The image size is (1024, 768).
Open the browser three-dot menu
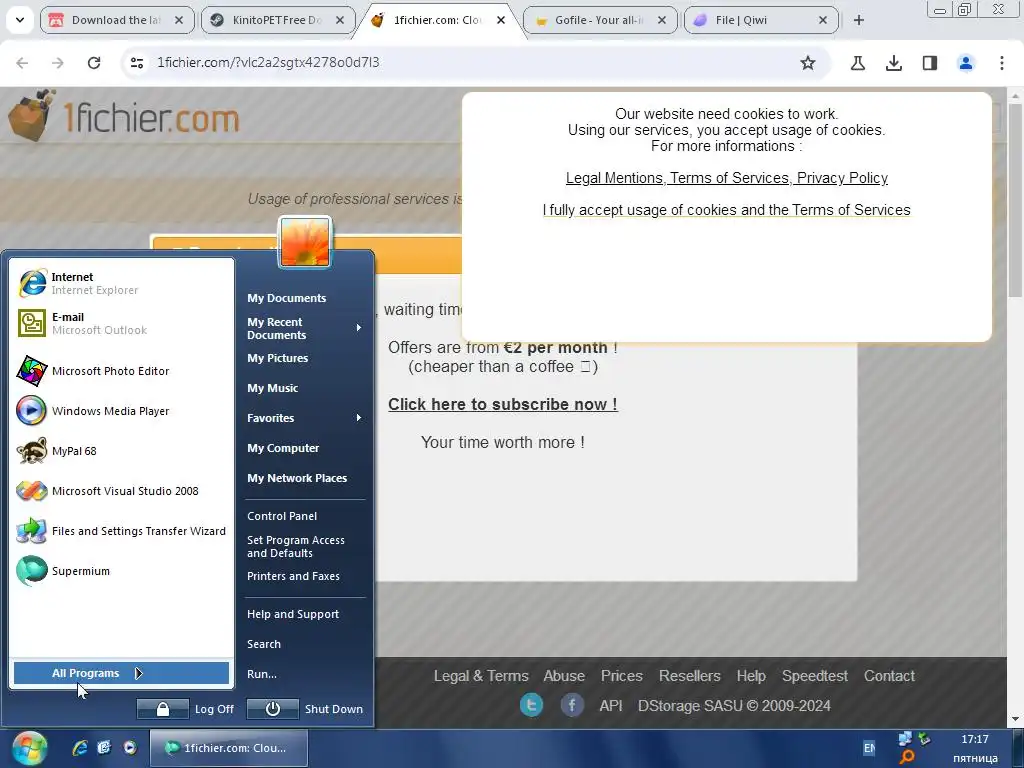coord(1001,63)
